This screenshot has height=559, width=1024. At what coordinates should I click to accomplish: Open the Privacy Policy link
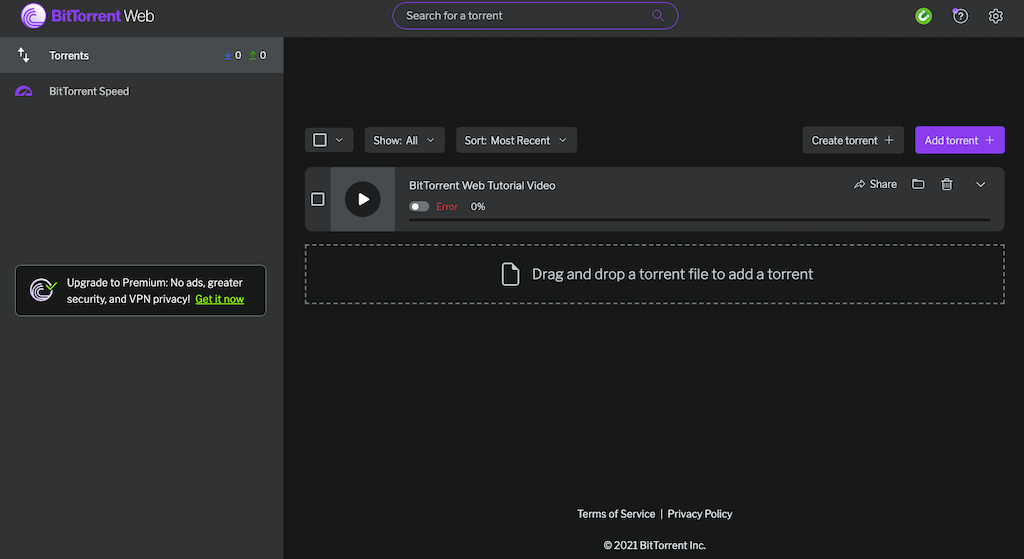pyautogui.click(x=699, y=514)
